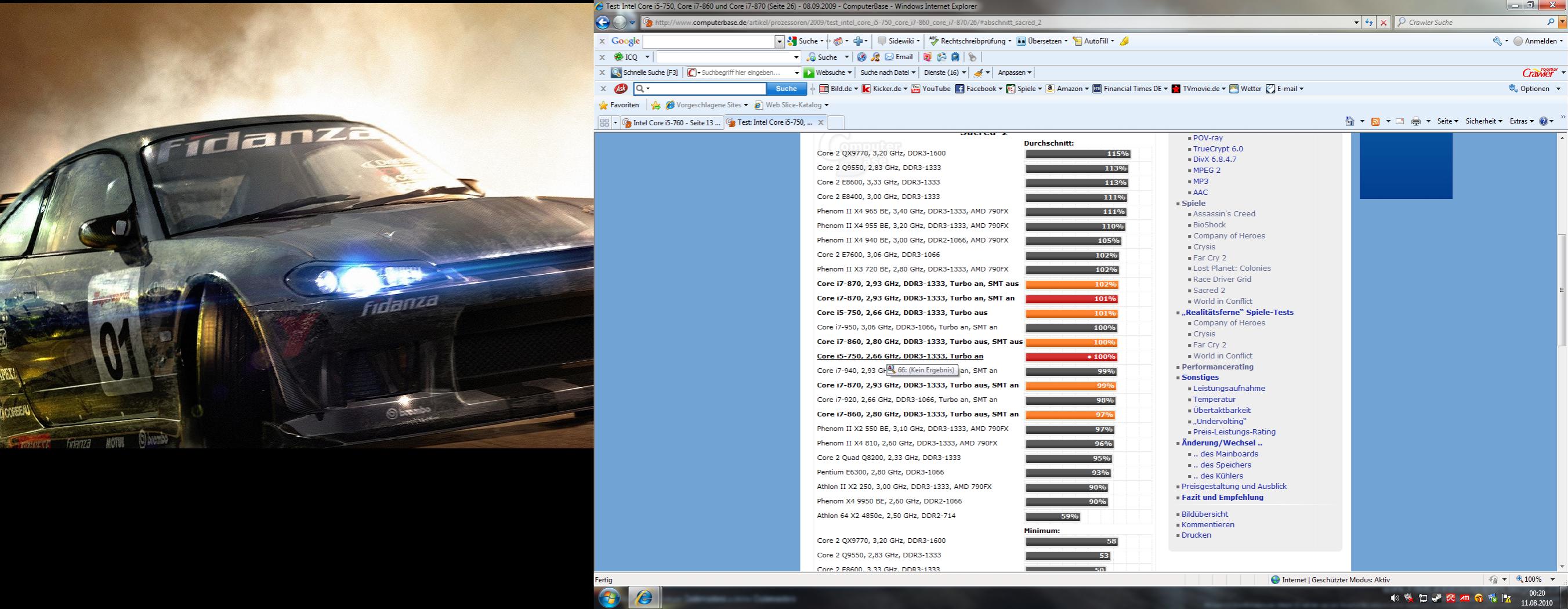Open the Sicherheit menu
The height and width of the screenshot is (609, 1568).
[x=1483, y=121]
